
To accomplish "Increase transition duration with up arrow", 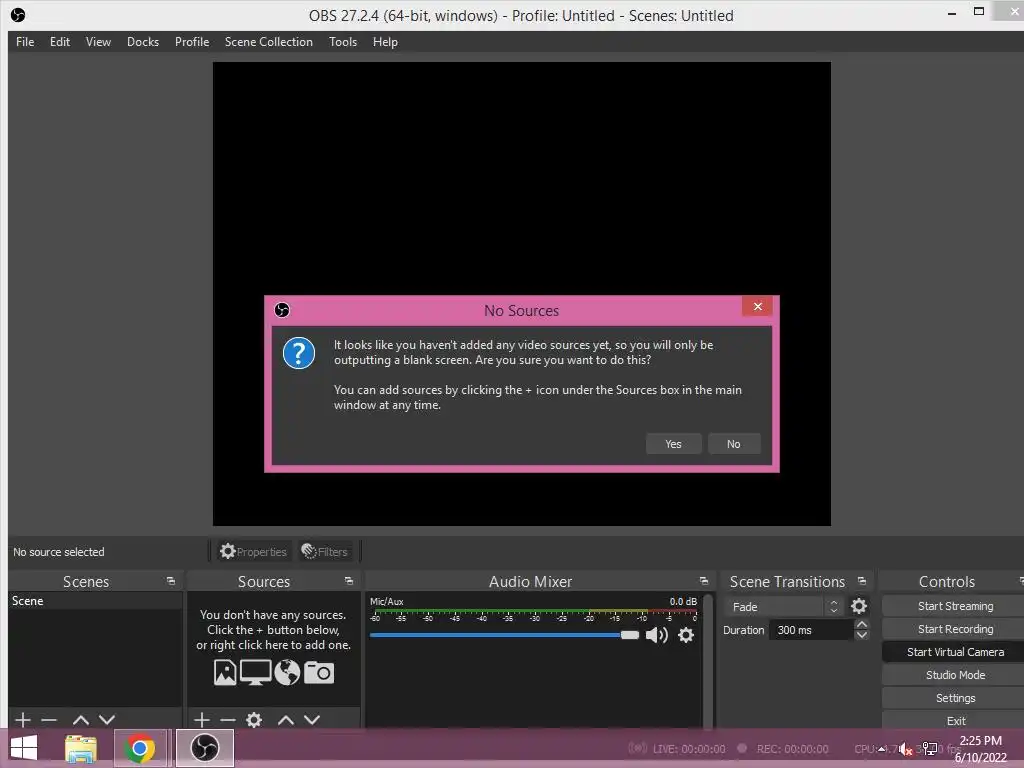I will click(x=862, y=624).
